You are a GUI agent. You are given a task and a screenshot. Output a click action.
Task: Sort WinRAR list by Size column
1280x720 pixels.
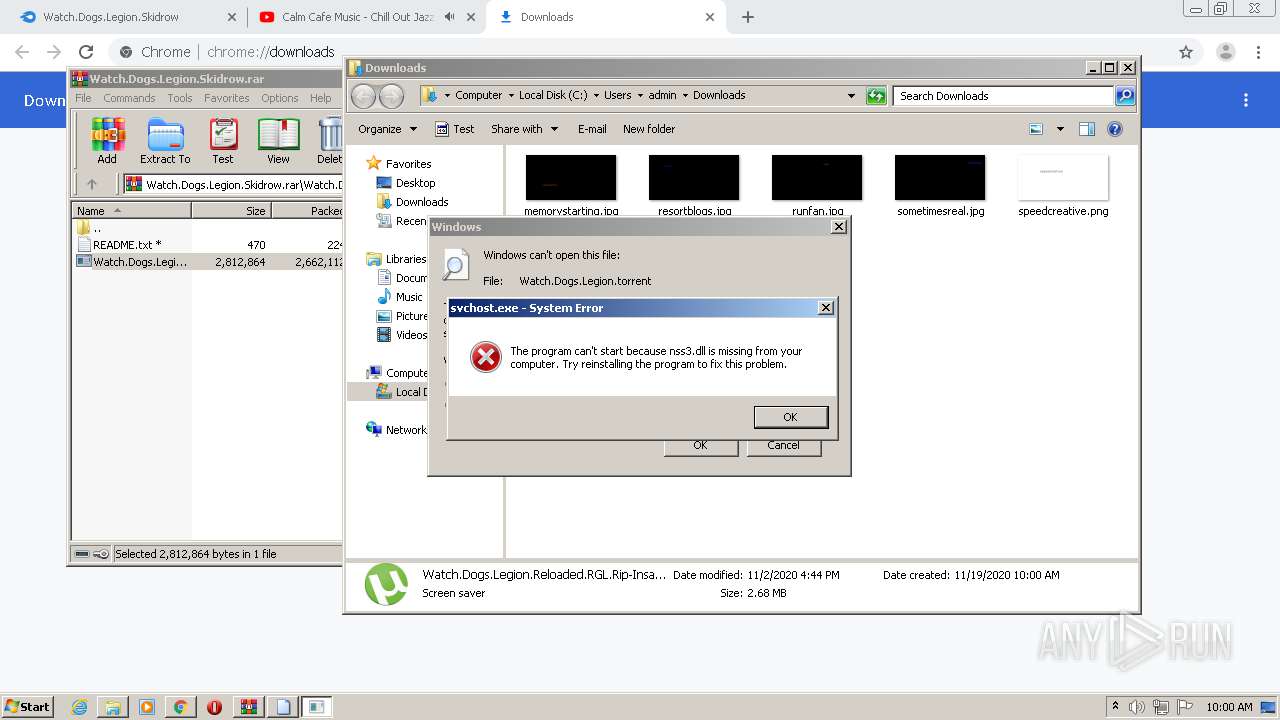[231, 211]
